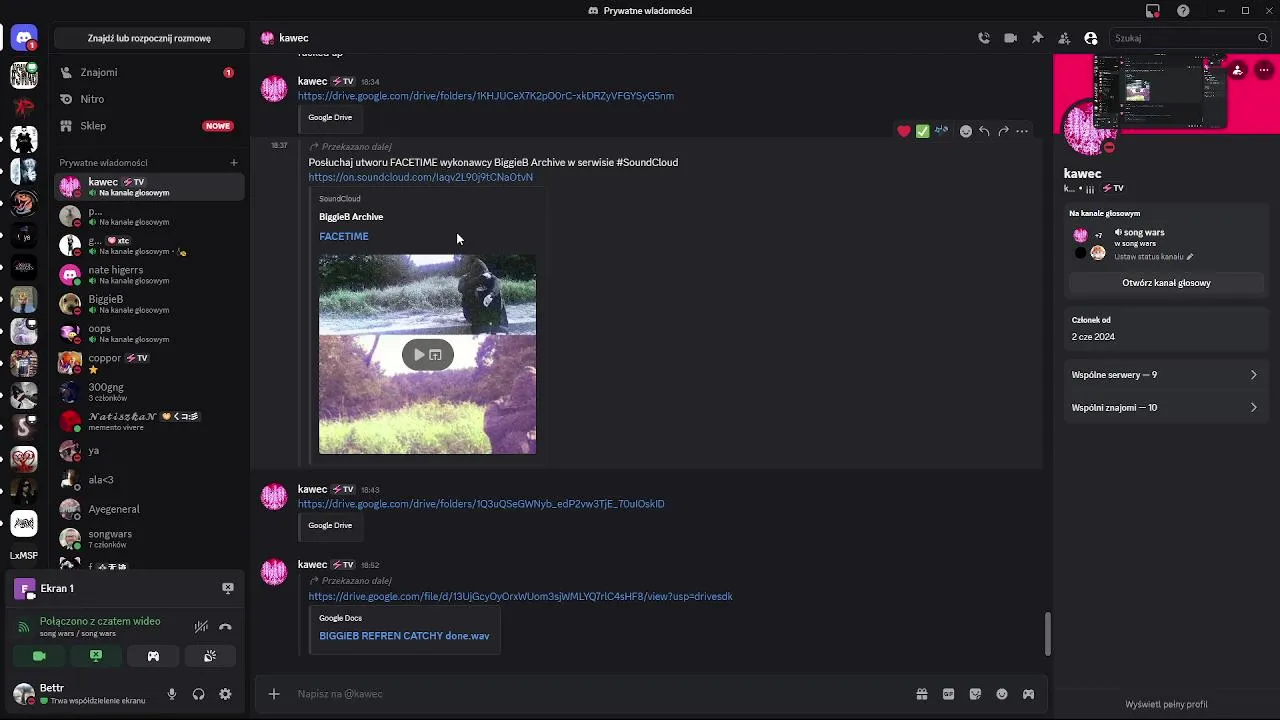1280x720 pixels.
Task: Open the drive.google.com file link
Action: pos(520,596)
